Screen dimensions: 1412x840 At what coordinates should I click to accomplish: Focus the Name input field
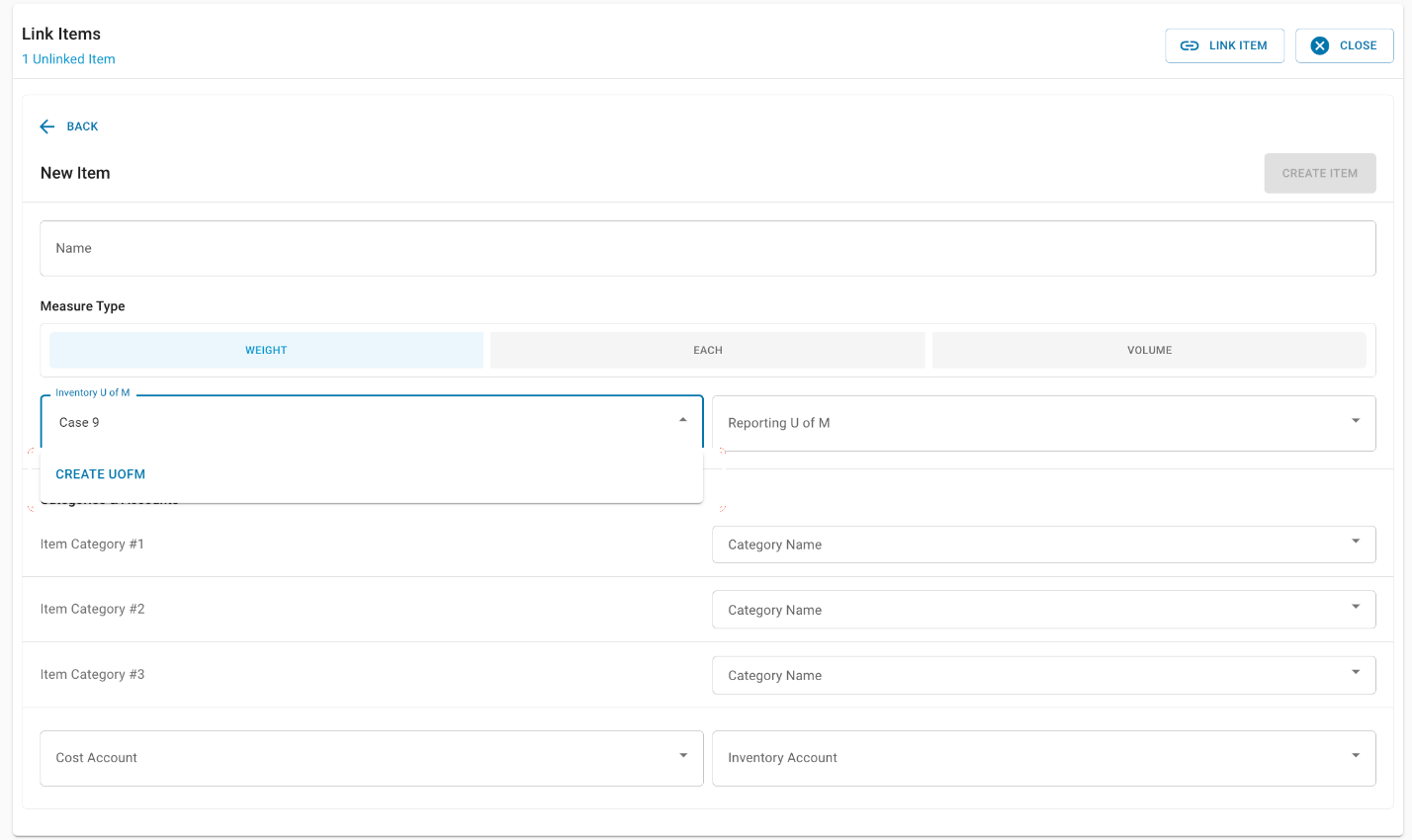(707, 248)
